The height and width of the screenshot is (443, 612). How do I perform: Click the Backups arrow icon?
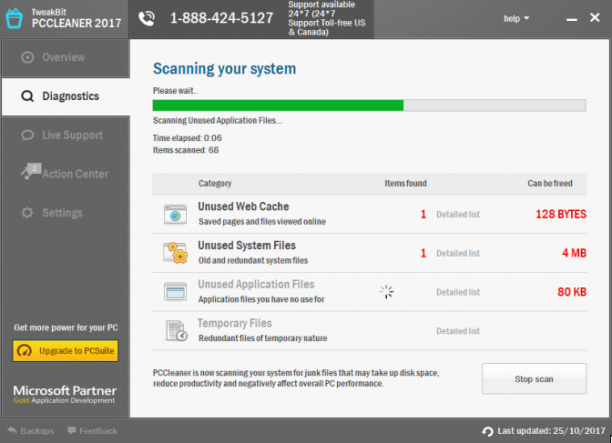click(x=12, y=430)
